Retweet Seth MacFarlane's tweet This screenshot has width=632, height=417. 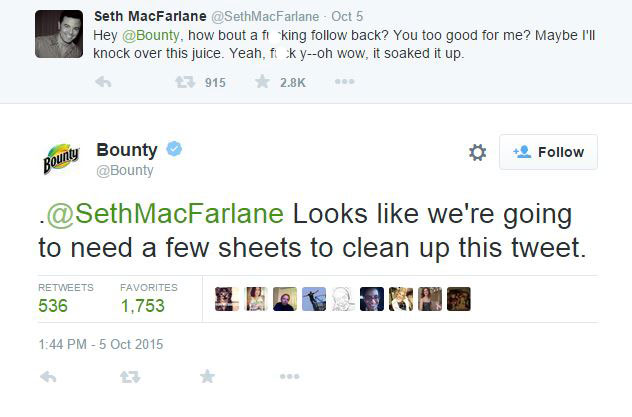point(183,83)
